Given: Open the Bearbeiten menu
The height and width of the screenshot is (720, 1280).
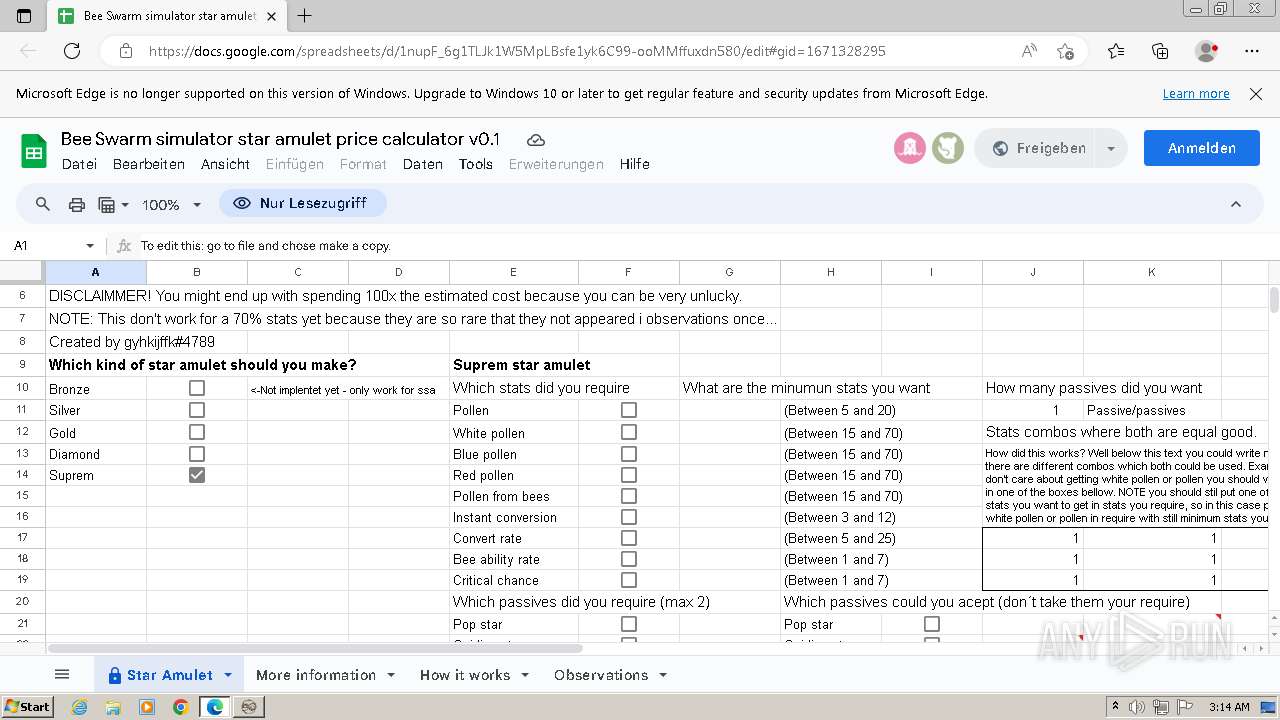Looking at the screenshot, I should point(148,164).
